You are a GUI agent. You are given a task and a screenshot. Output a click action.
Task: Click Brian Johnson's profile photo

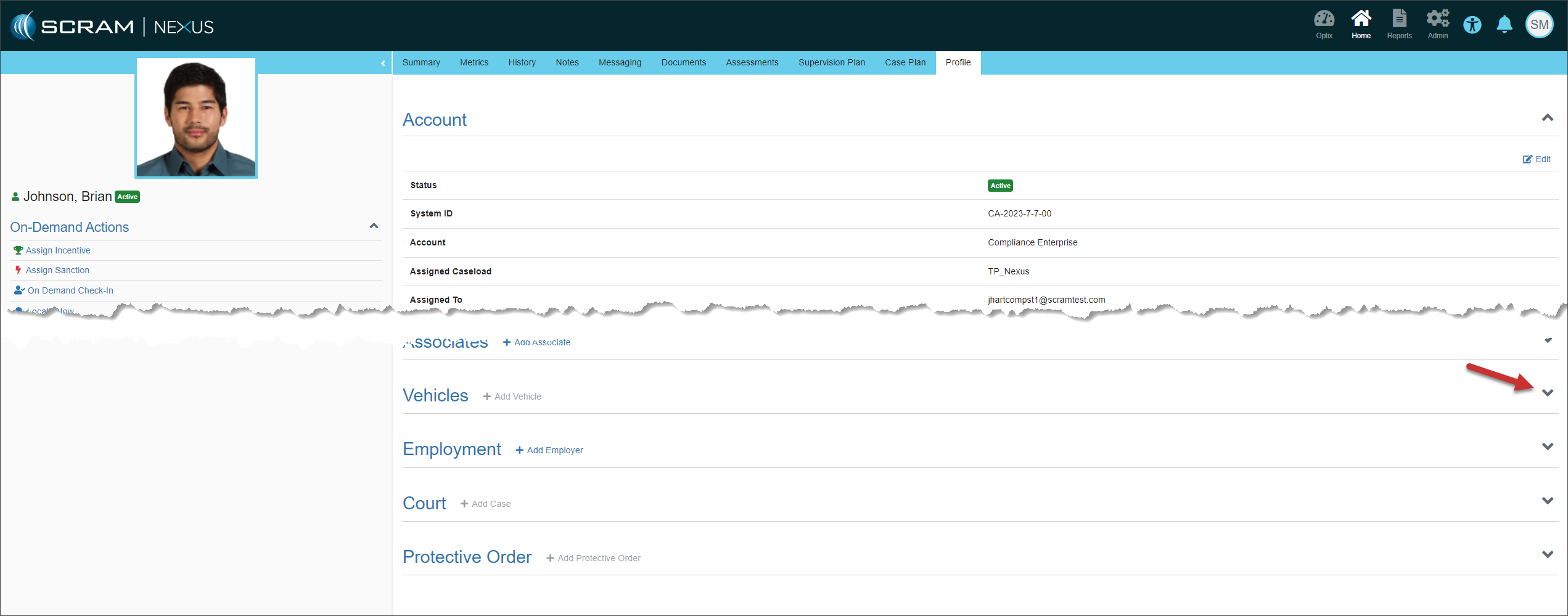tap(196, 118)
